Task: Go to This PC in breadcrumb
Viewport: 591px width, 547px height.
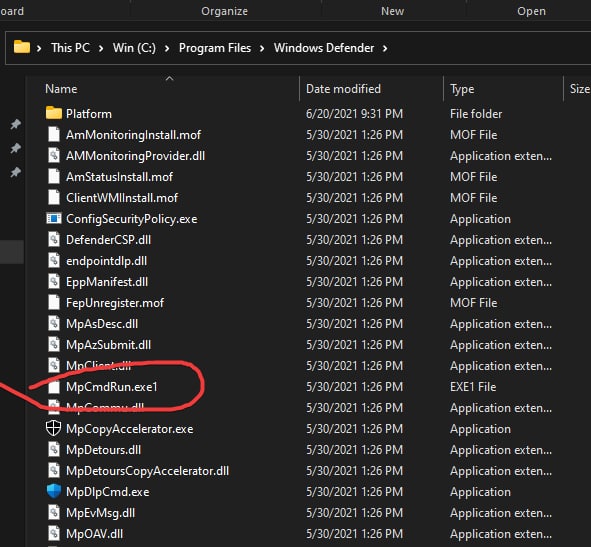Action: click(70, 48)
